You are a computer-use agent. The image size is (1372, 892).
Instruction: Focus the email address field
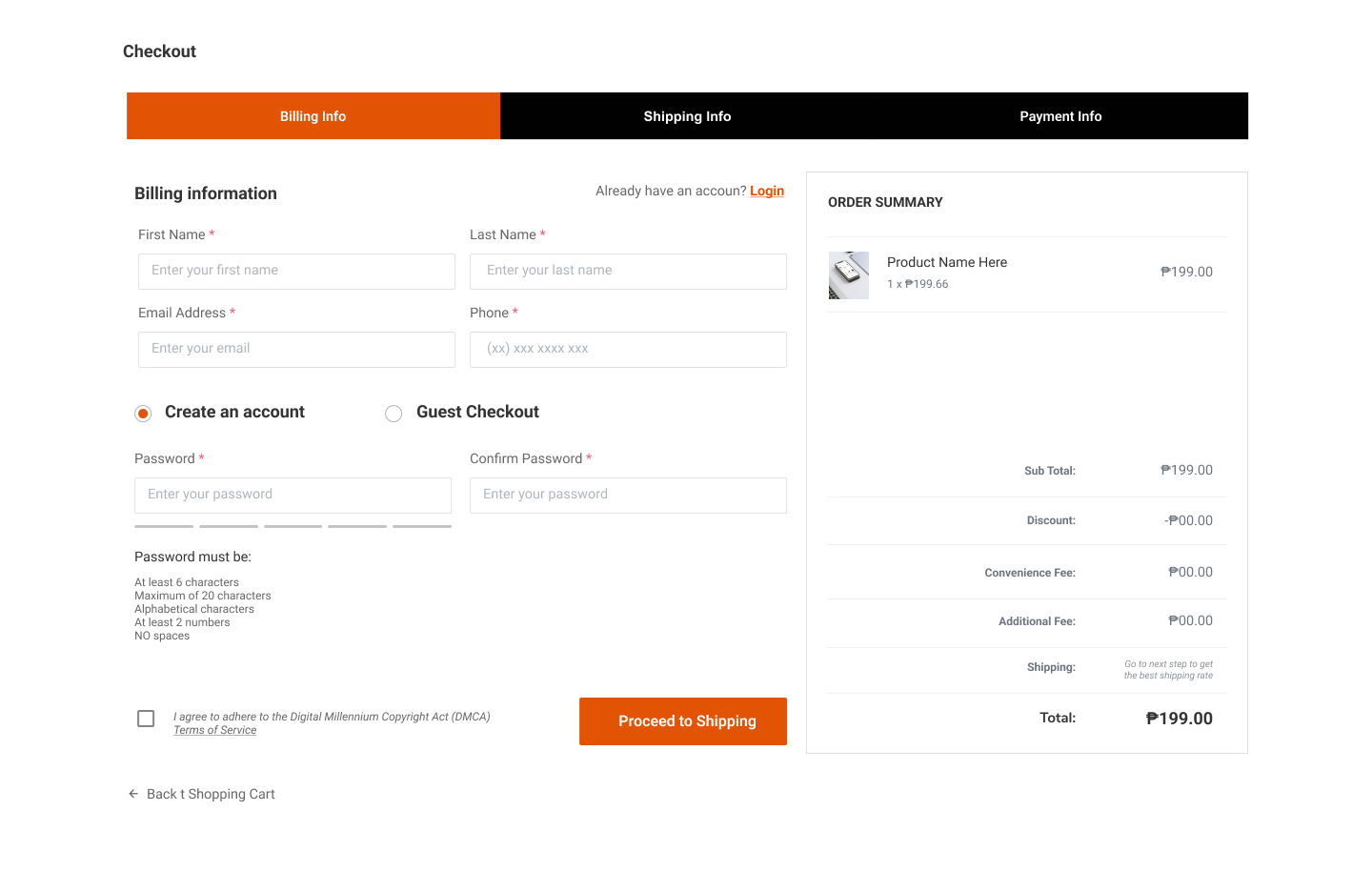pyautogui.click(x=296, y=350)
